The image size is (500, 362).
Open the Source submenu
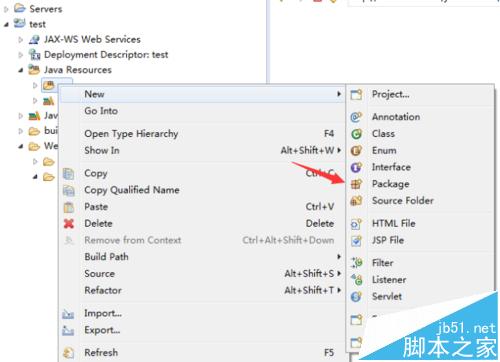(202, 273)
